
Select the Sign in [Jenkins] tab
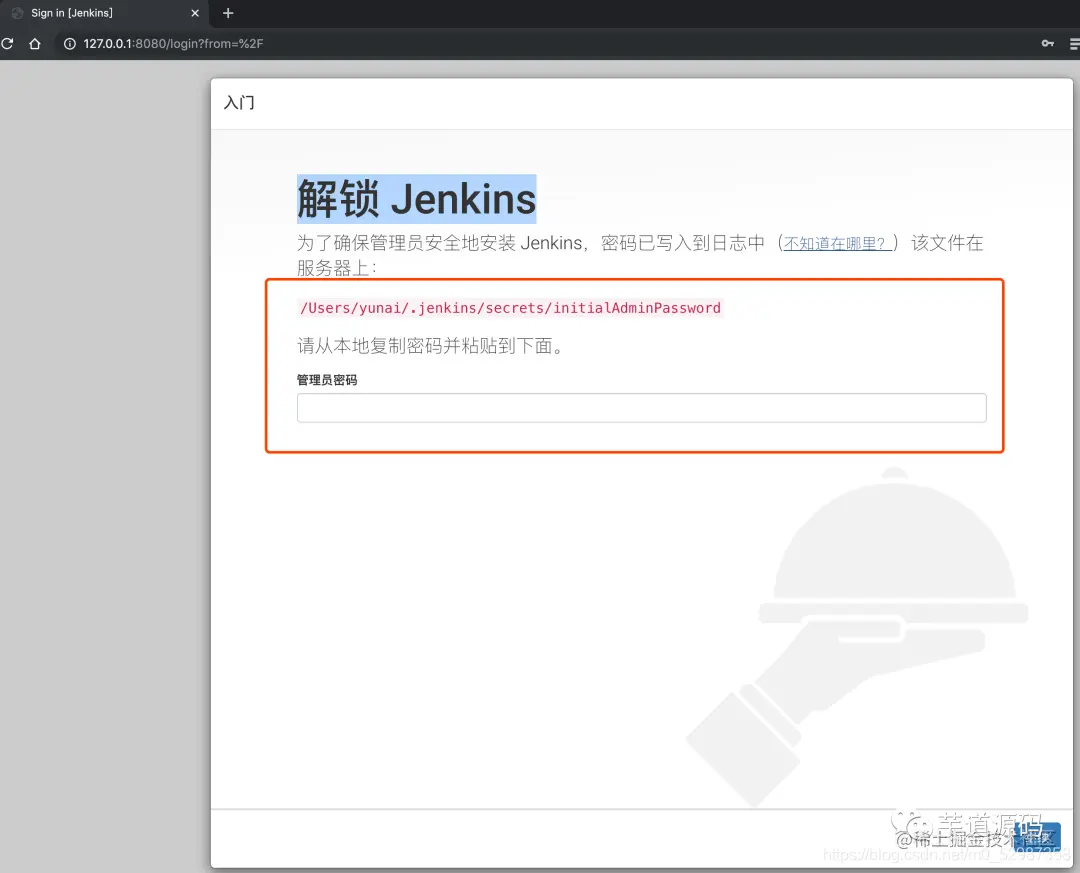point(103,13)
